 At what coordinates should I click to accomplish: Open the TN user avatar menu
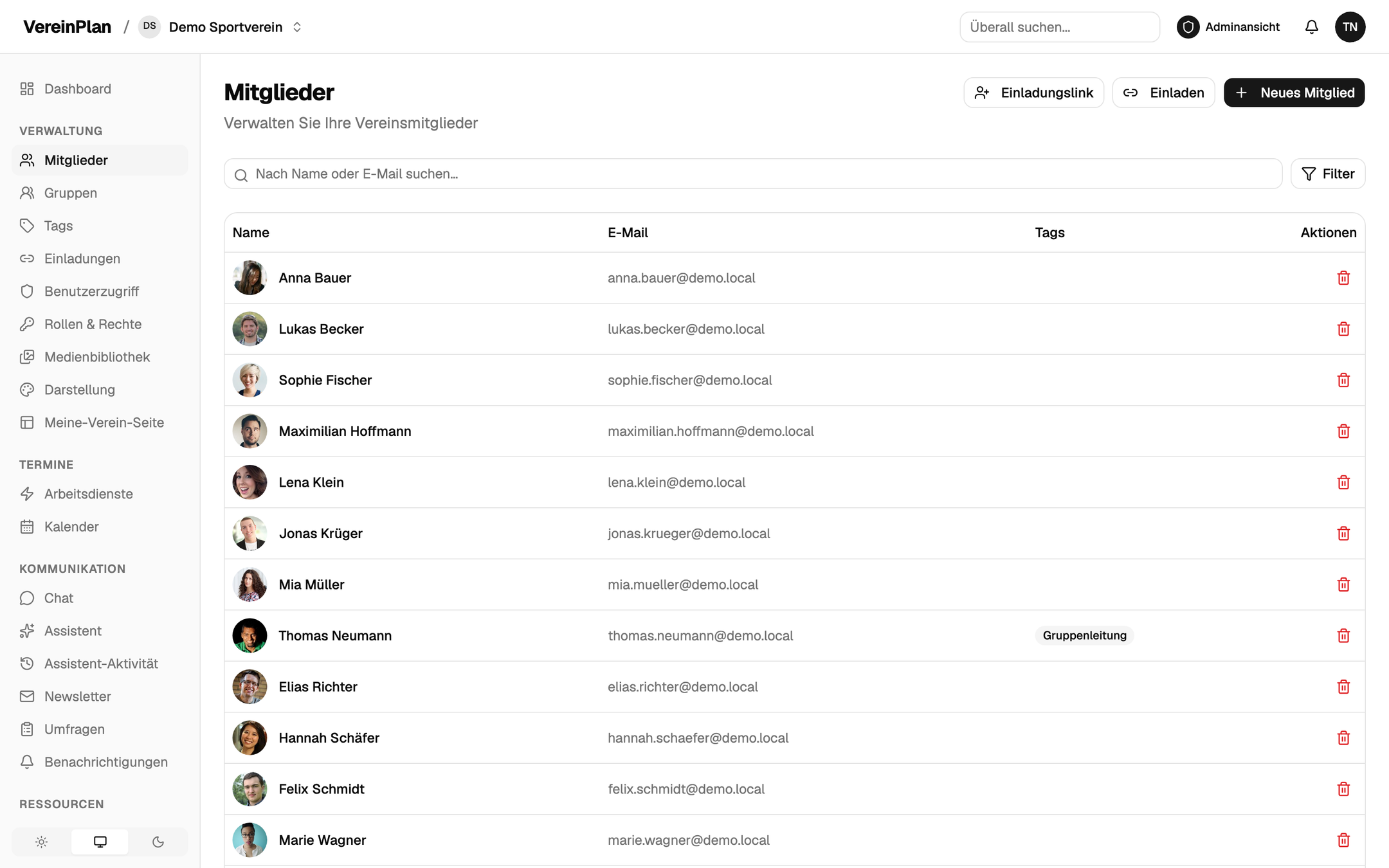coord(1350,27)
